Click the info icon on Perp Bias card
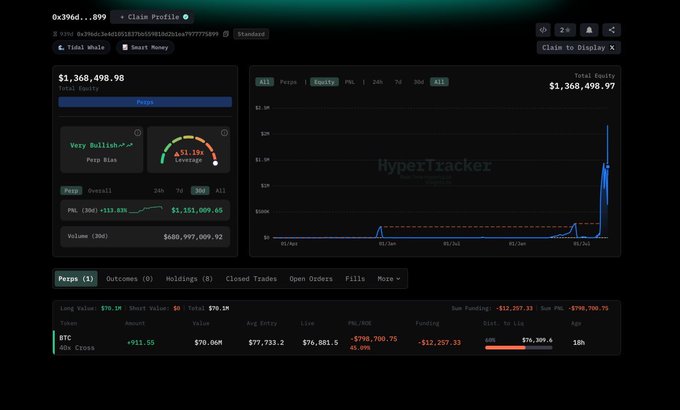The image size is (680, 410). click(137, 133)
